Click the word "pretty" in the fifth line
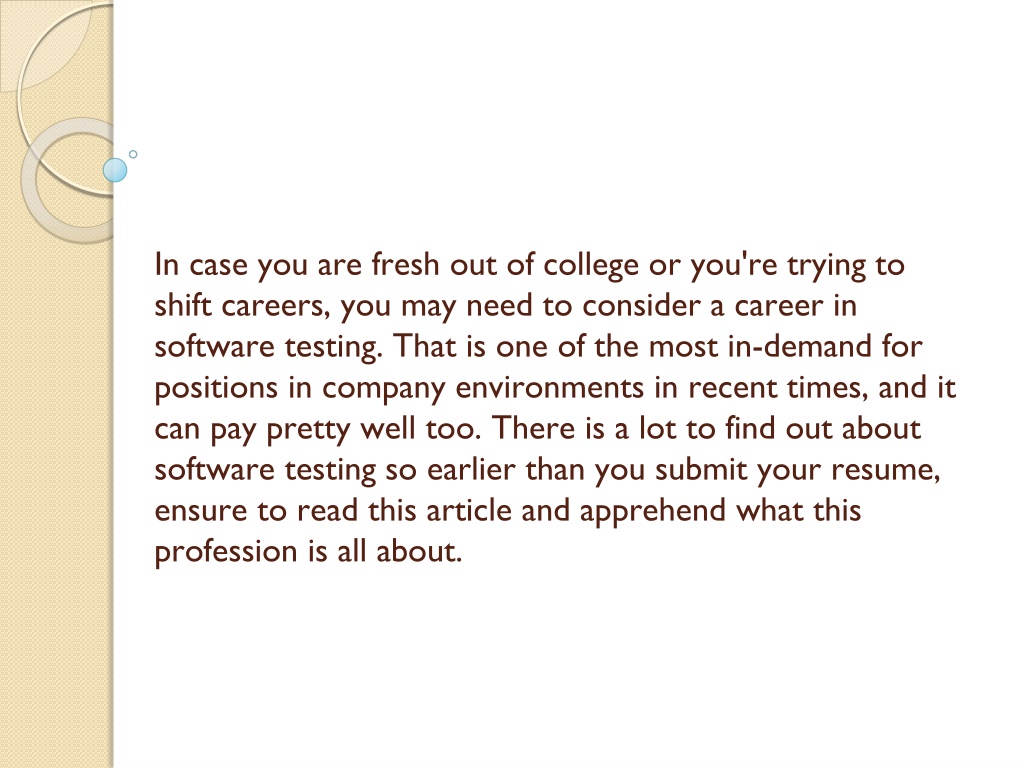 [x=308, y=430]
